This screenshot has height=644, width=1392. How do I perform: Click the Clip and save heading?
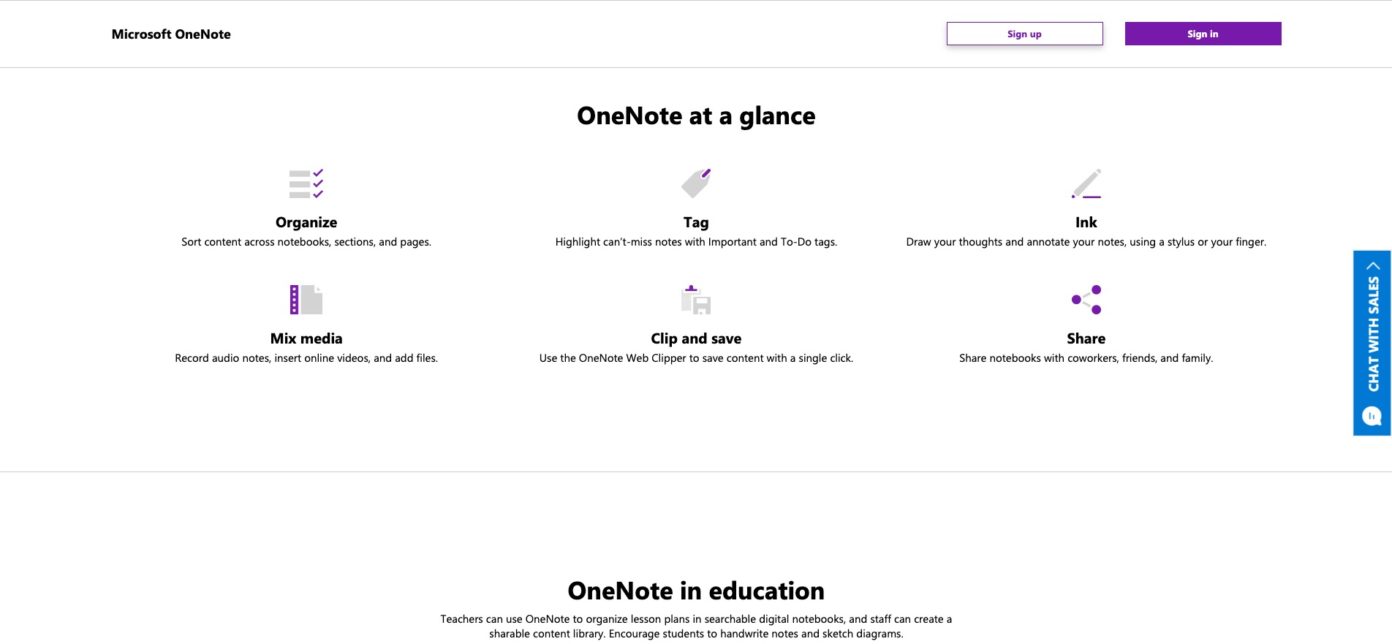point(695,338)
